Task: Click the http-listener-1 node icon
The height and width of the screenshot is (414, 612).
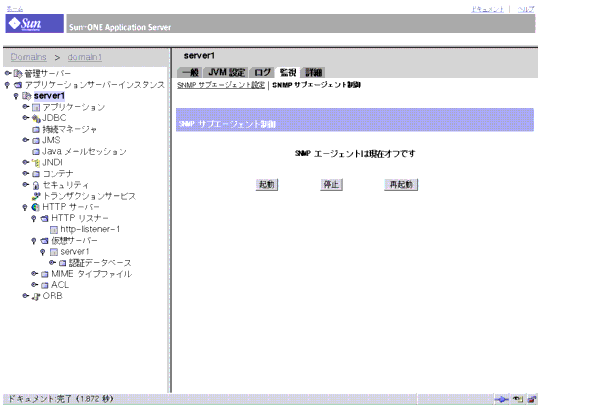Action: pos(54,229)
